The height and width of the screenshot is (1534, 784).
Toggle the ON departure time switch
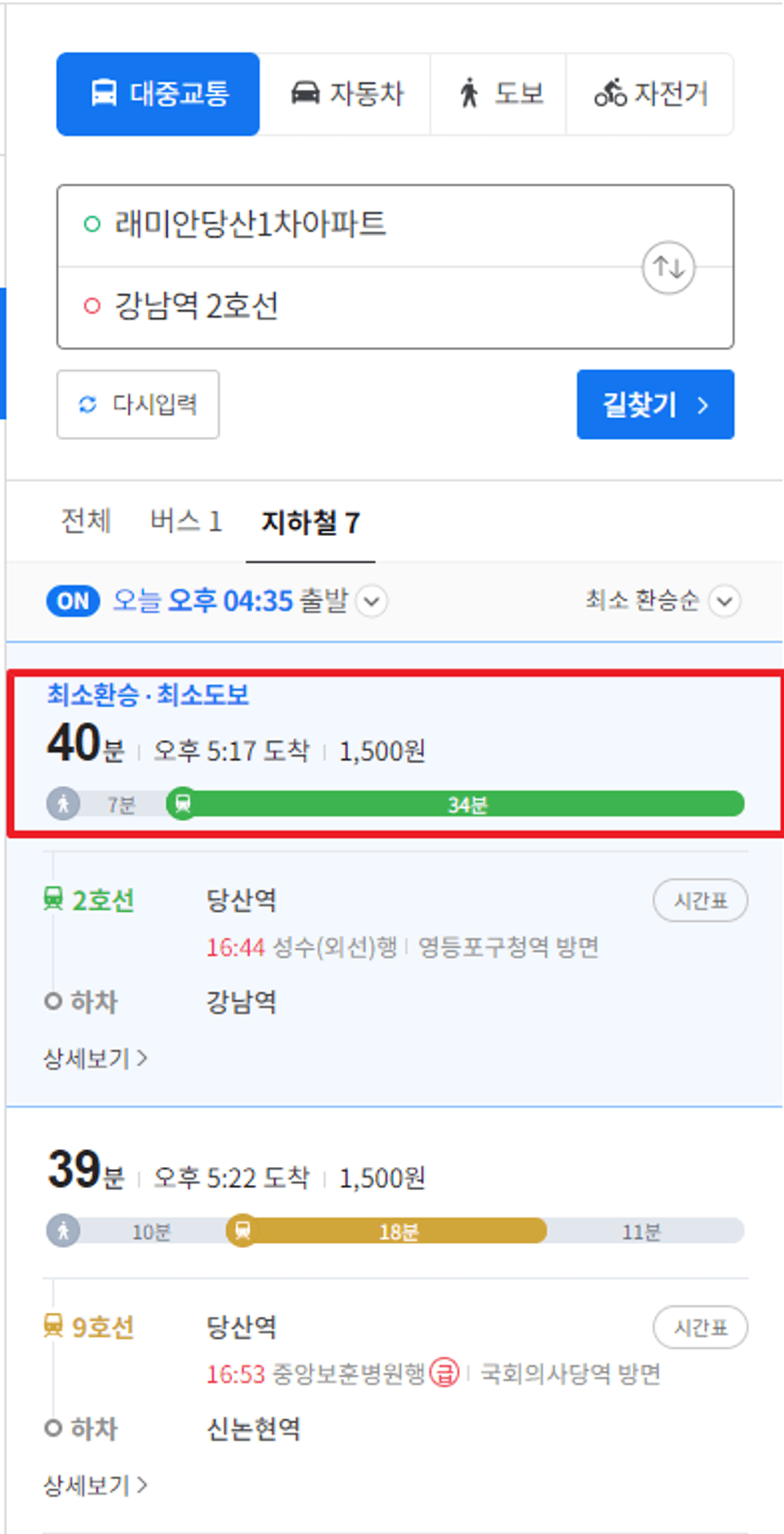pos(73,601)
